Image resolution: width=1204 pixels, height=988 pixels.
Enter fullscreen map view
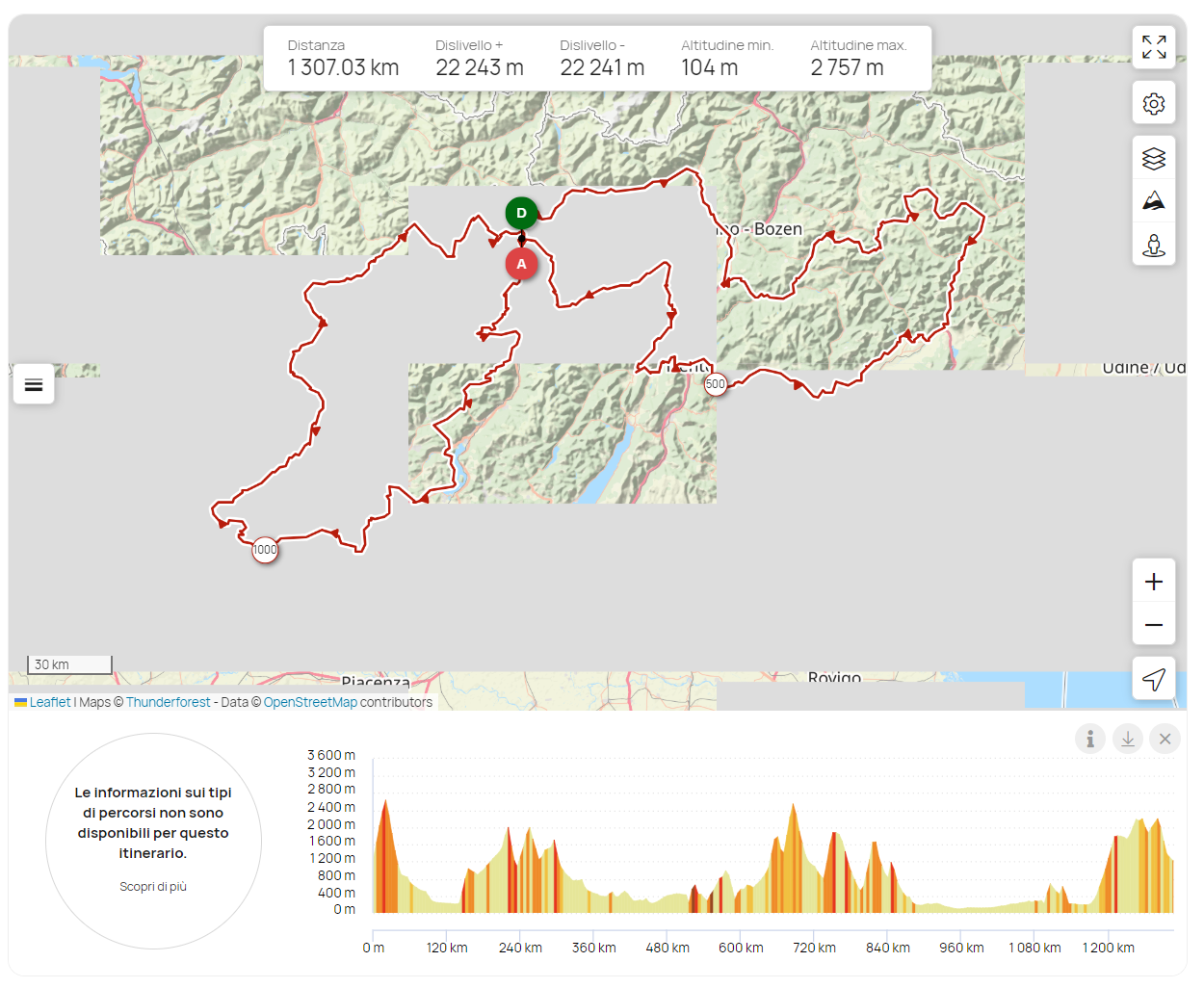click(x=1153, y=46)
